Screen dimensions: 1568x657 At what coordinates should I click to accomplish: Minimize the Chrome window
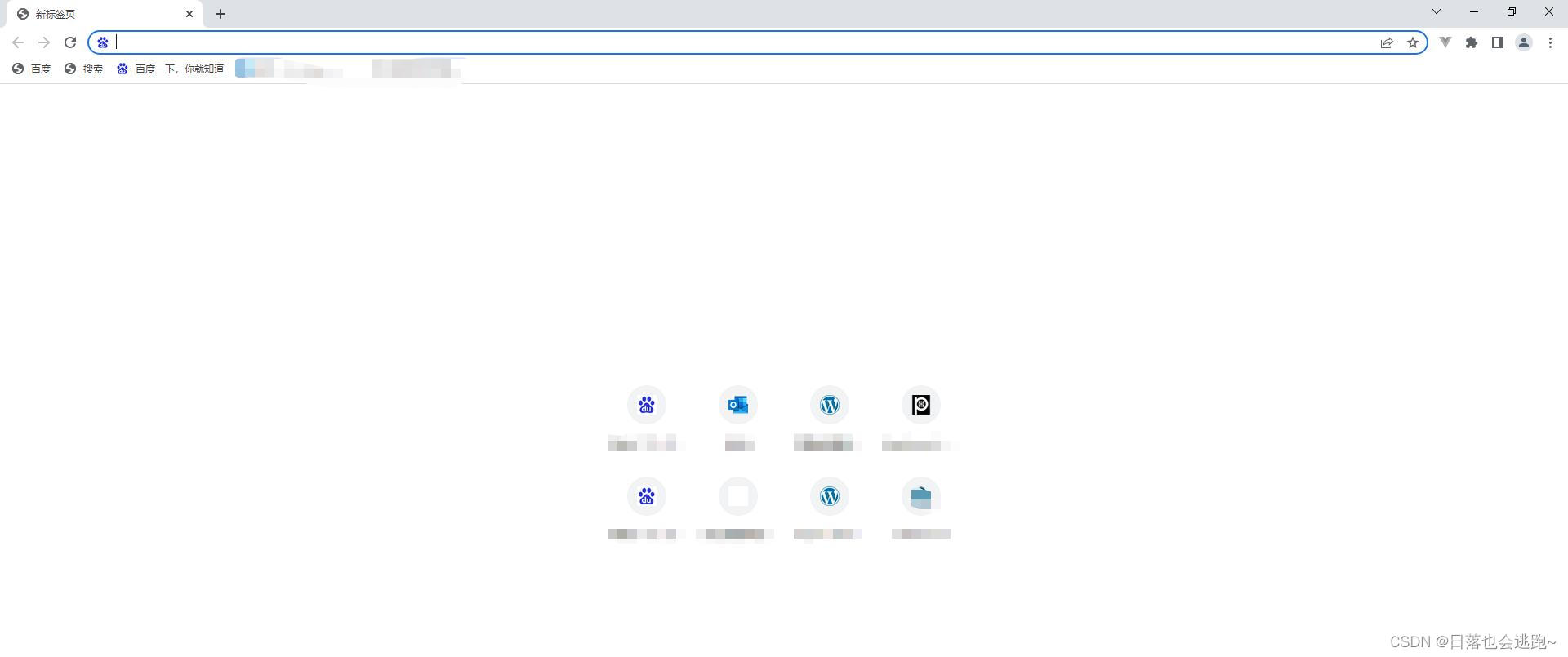[1474, 12]
